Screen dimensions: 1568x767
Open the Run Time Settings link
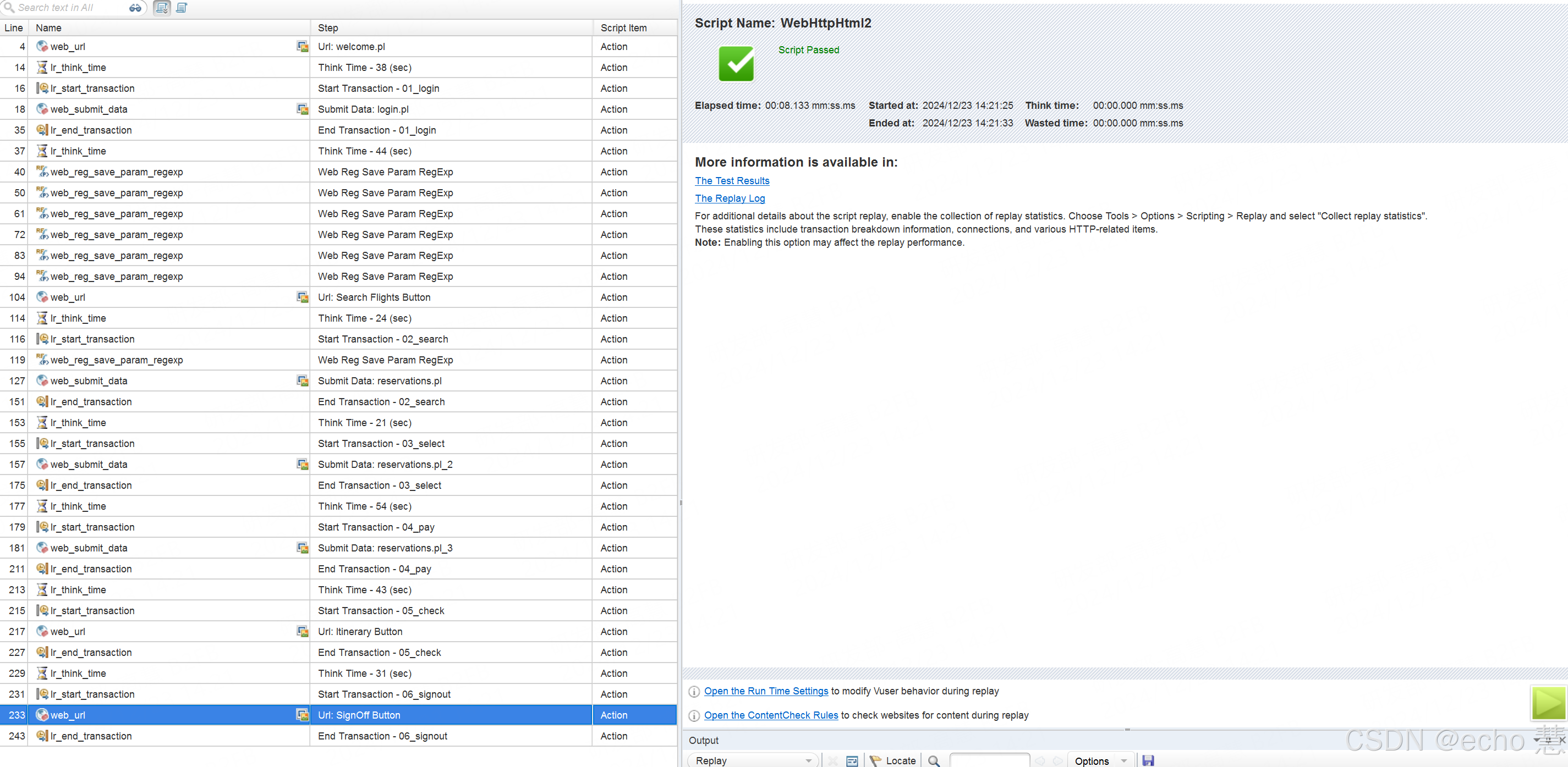pos(766,691)
